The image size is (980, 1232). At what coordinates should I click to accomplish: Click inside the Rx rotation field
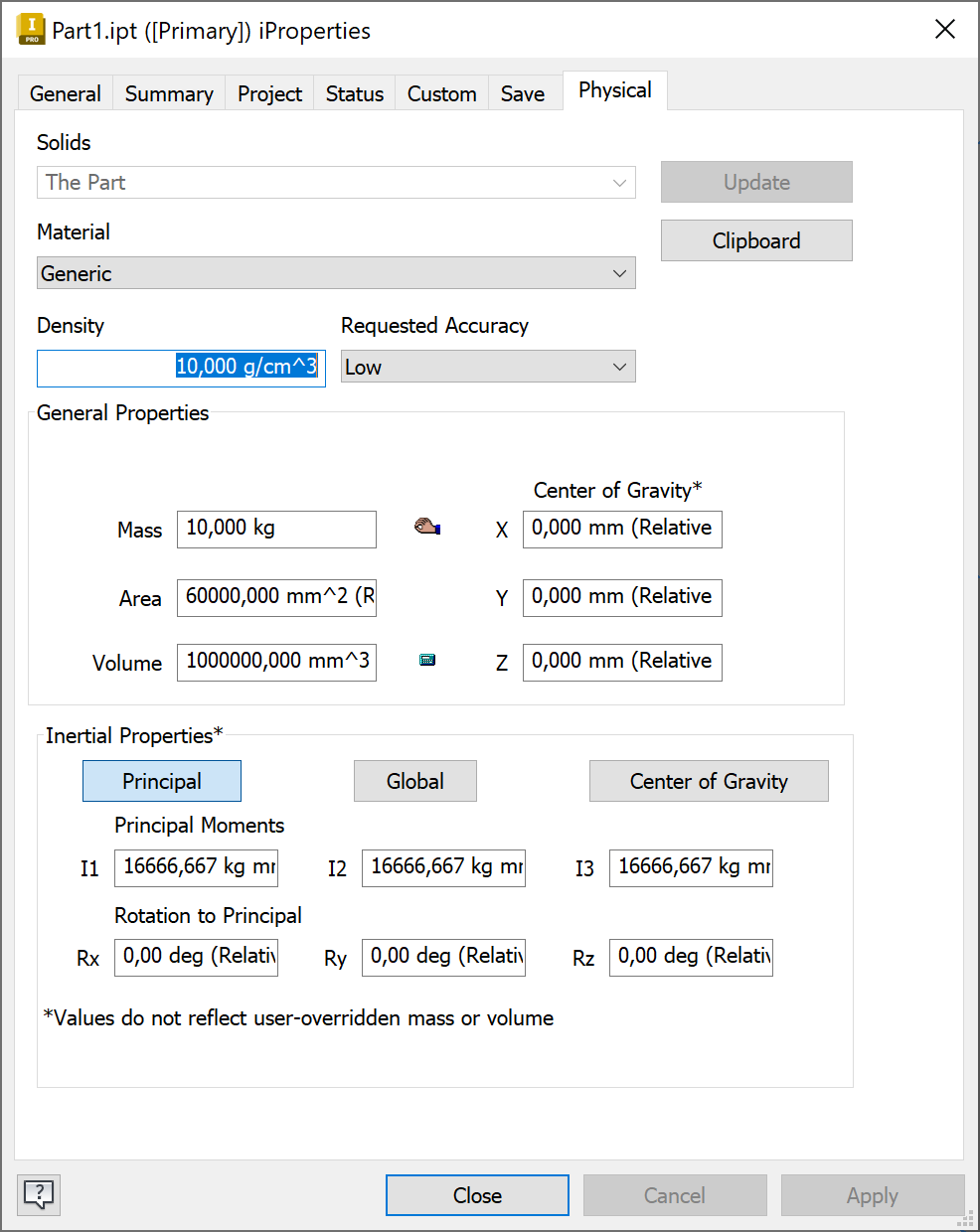click(x=195, y=957)
